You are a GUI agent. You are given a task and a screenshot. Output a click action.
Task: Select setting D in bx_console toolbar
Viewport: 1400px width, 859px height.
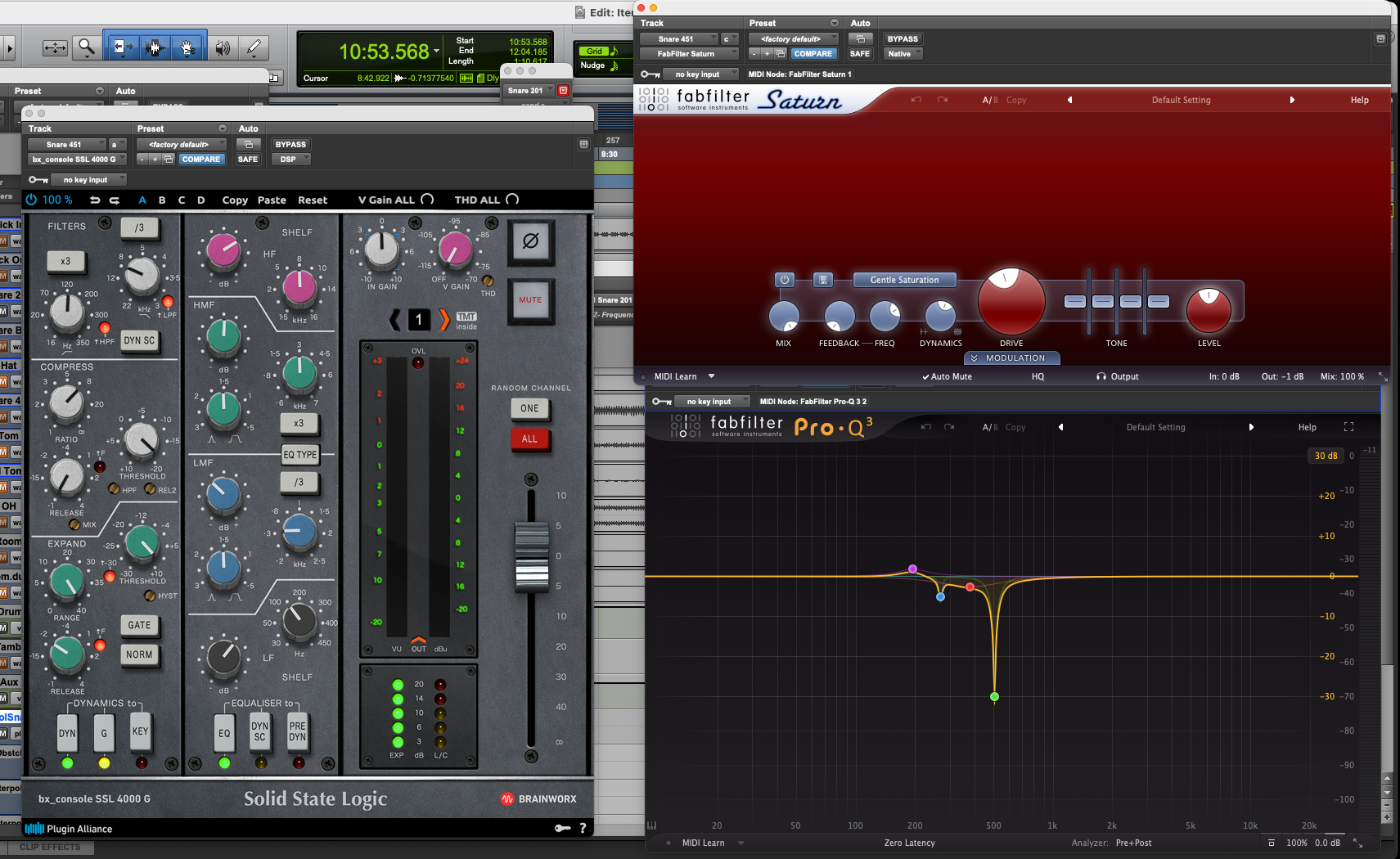201,200
